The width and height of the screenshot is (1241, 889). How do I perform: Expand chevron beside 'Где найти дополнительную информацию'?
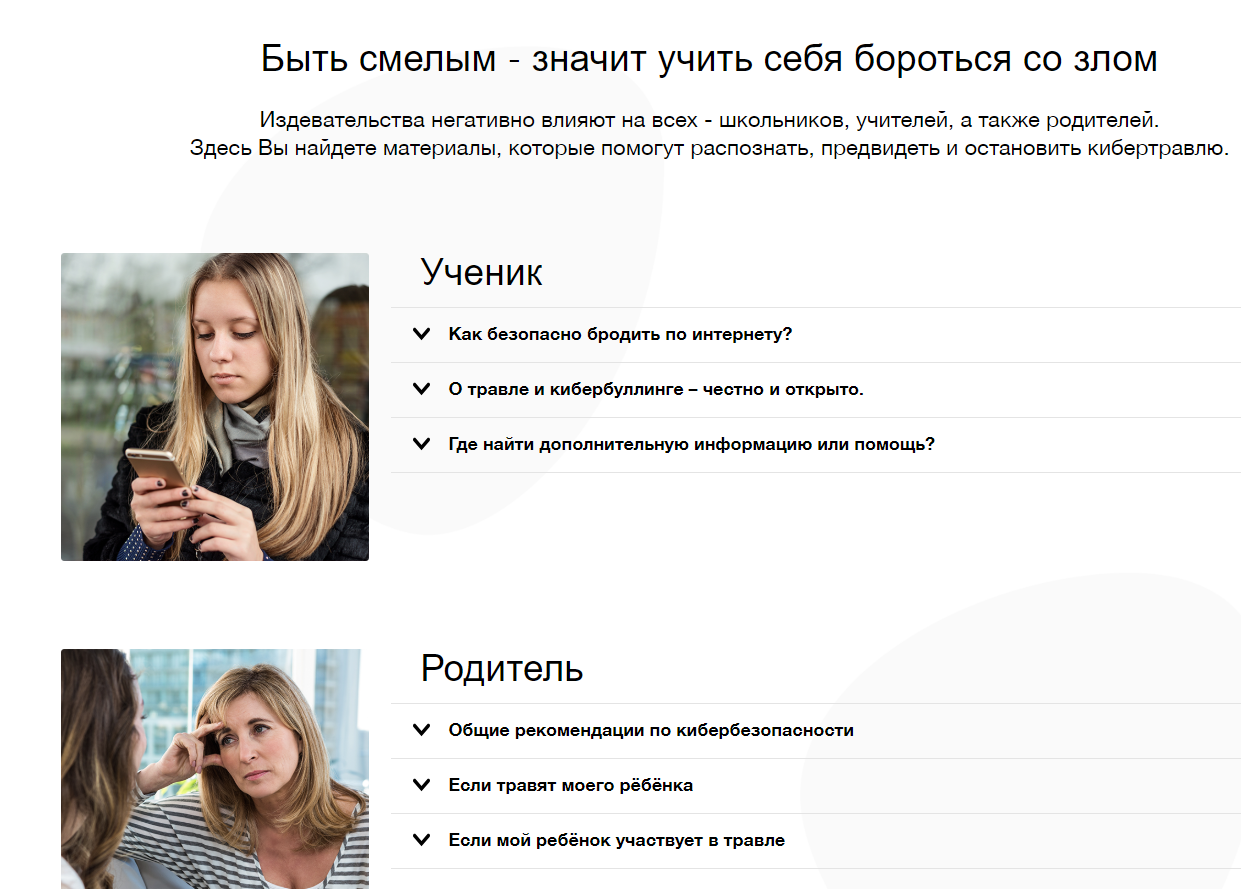(421, 444)
